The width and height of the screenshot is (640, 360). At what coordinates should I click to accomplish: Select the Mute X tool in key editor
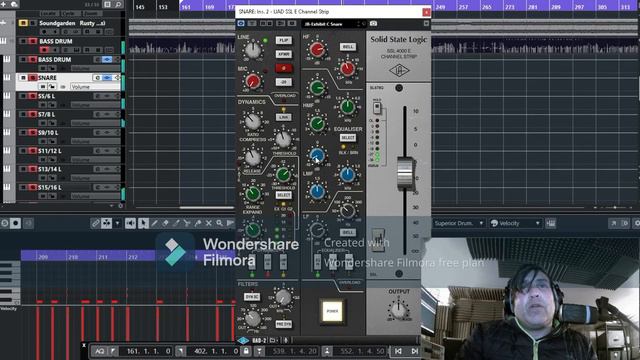[x=209, y=223]
